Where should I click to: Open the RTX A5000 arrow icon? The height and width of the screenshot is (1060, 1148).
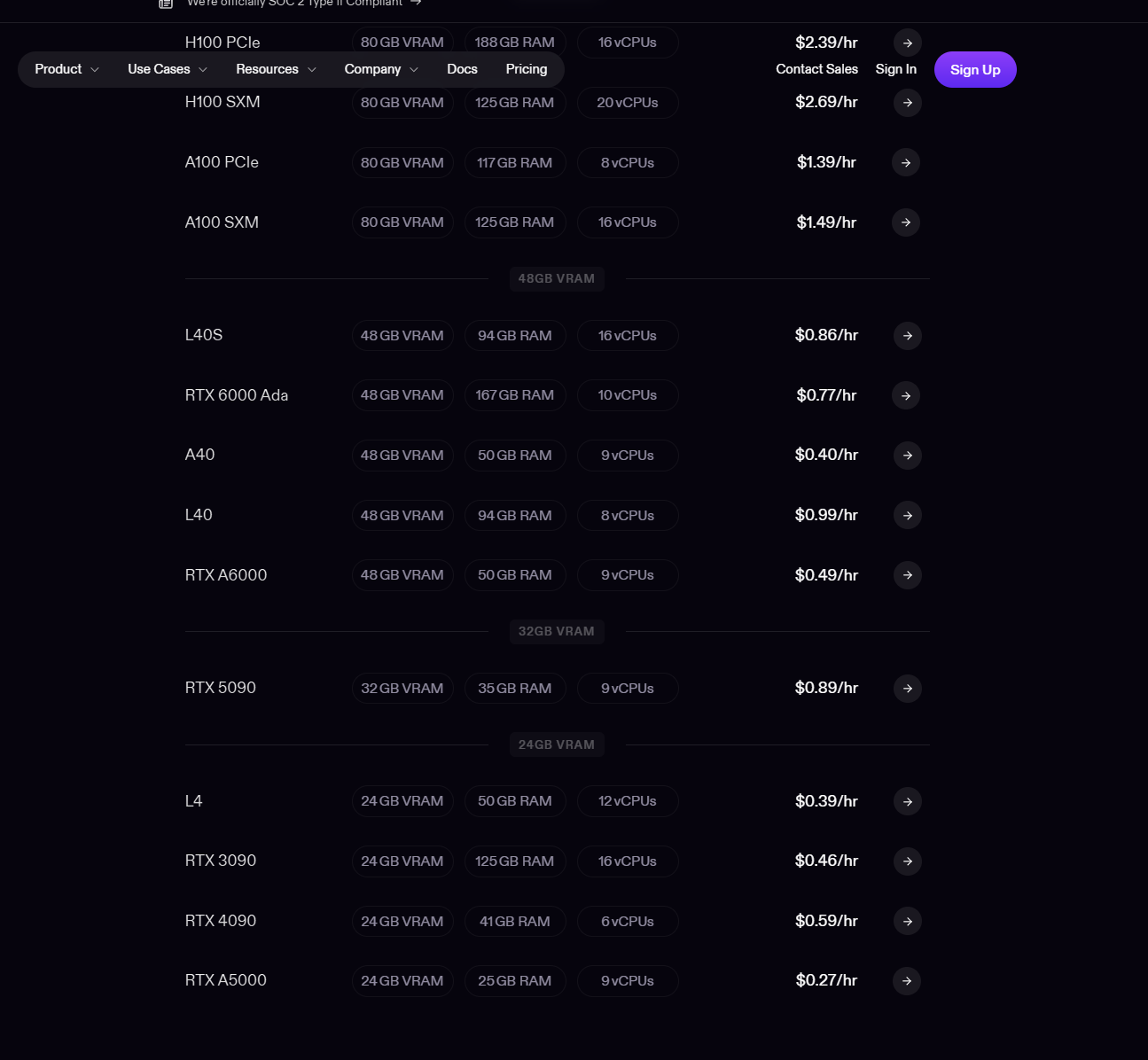906,980
